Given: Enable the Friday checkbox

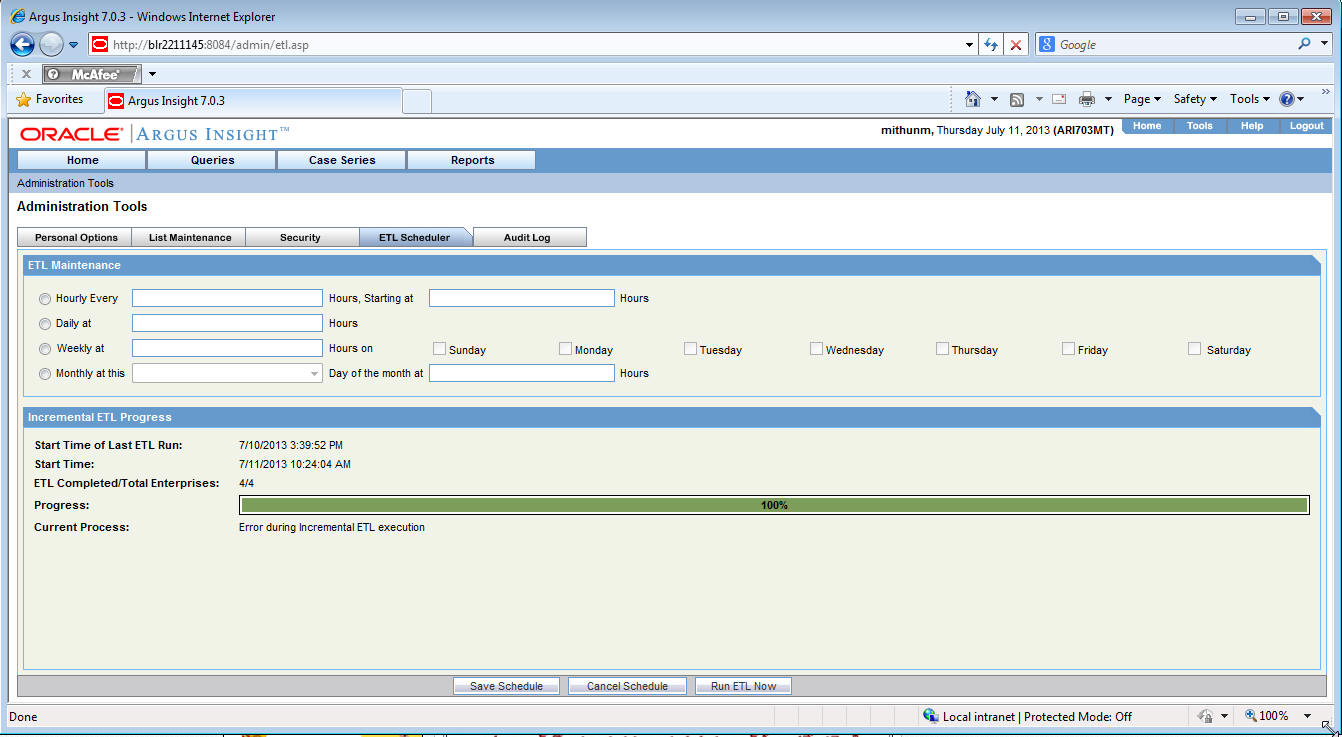Looking at the screenshot, I should (x=1068, y=349).
